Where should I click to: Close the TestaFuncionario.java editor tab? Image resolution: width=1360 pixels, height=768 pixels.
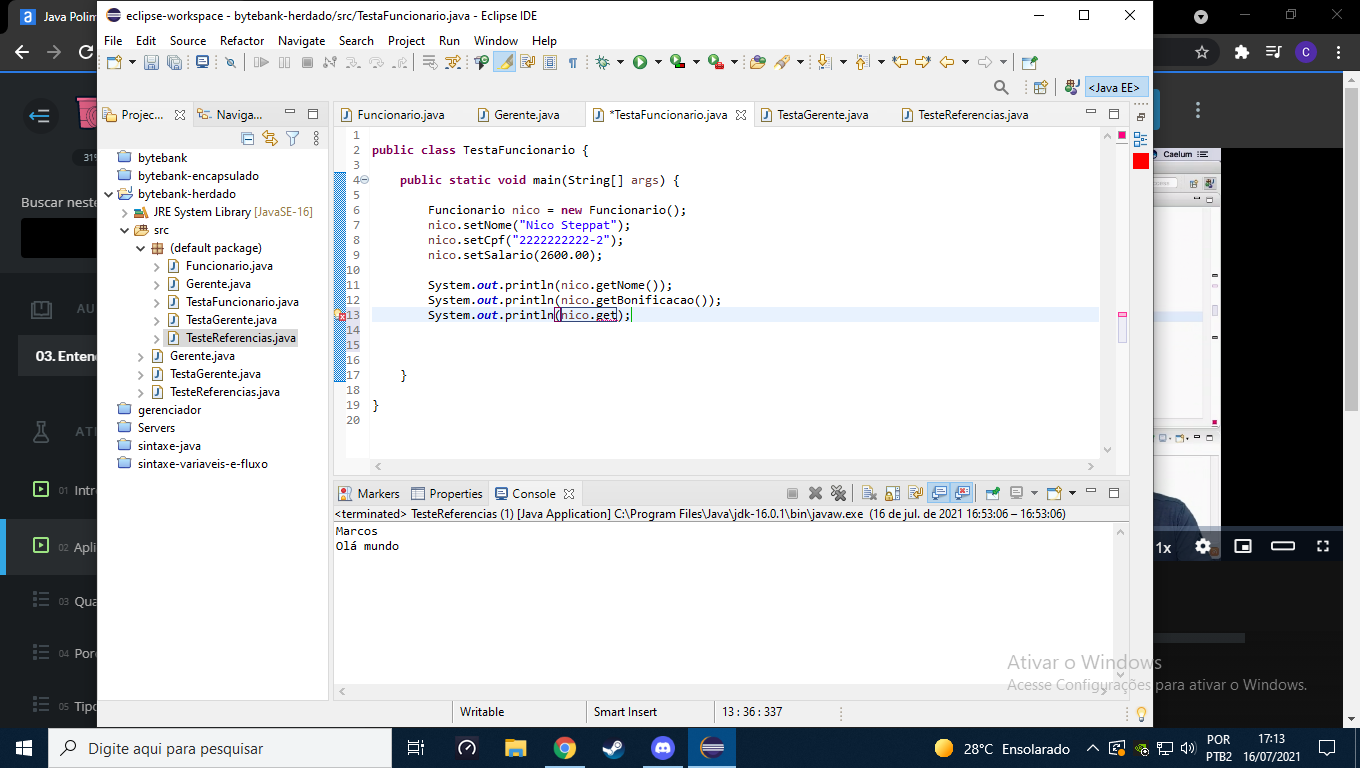pos(741,115)
